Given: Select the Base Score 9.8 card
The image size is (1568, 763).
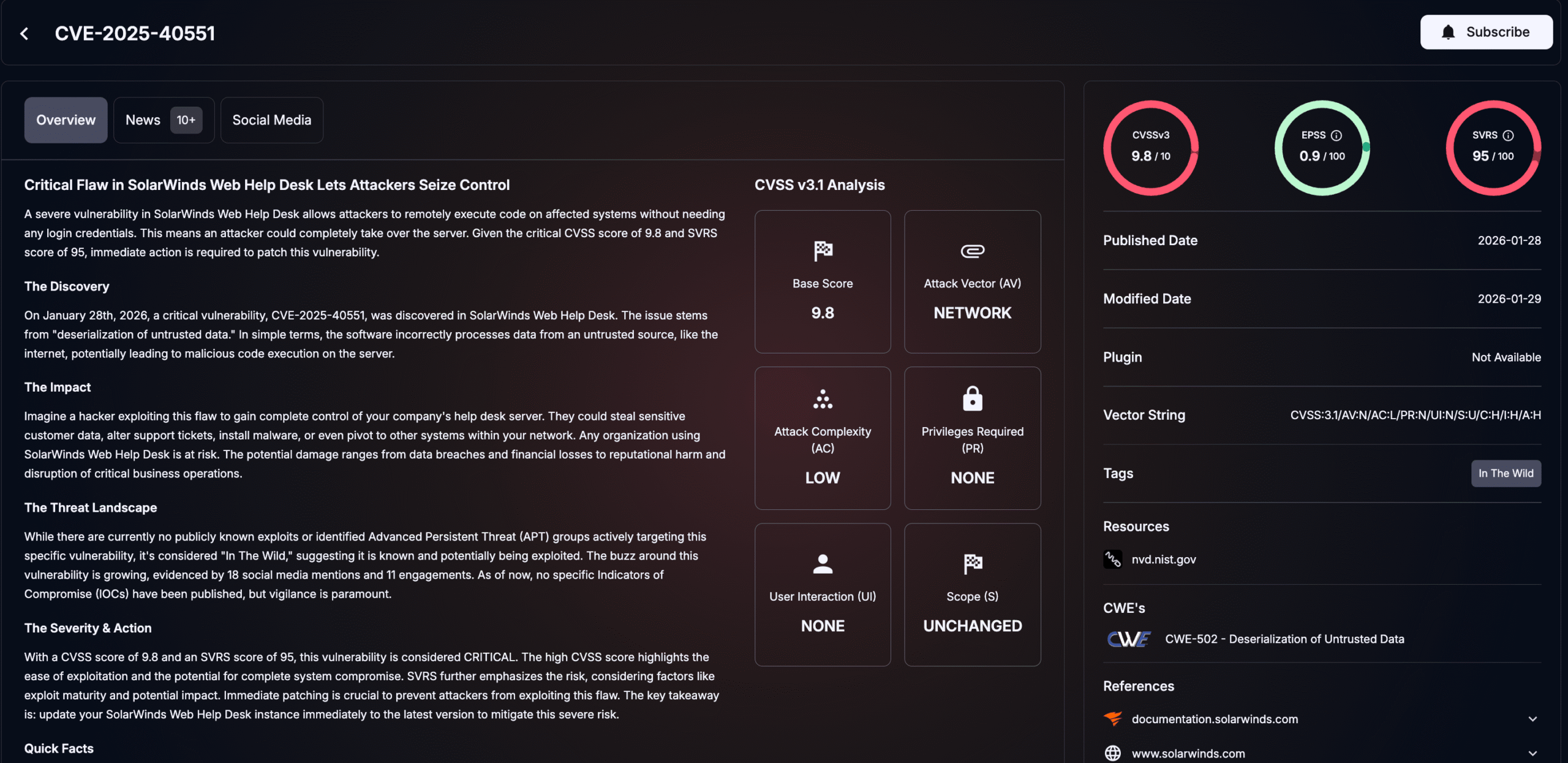Looking at the screenshot, I should coord(822,282).
